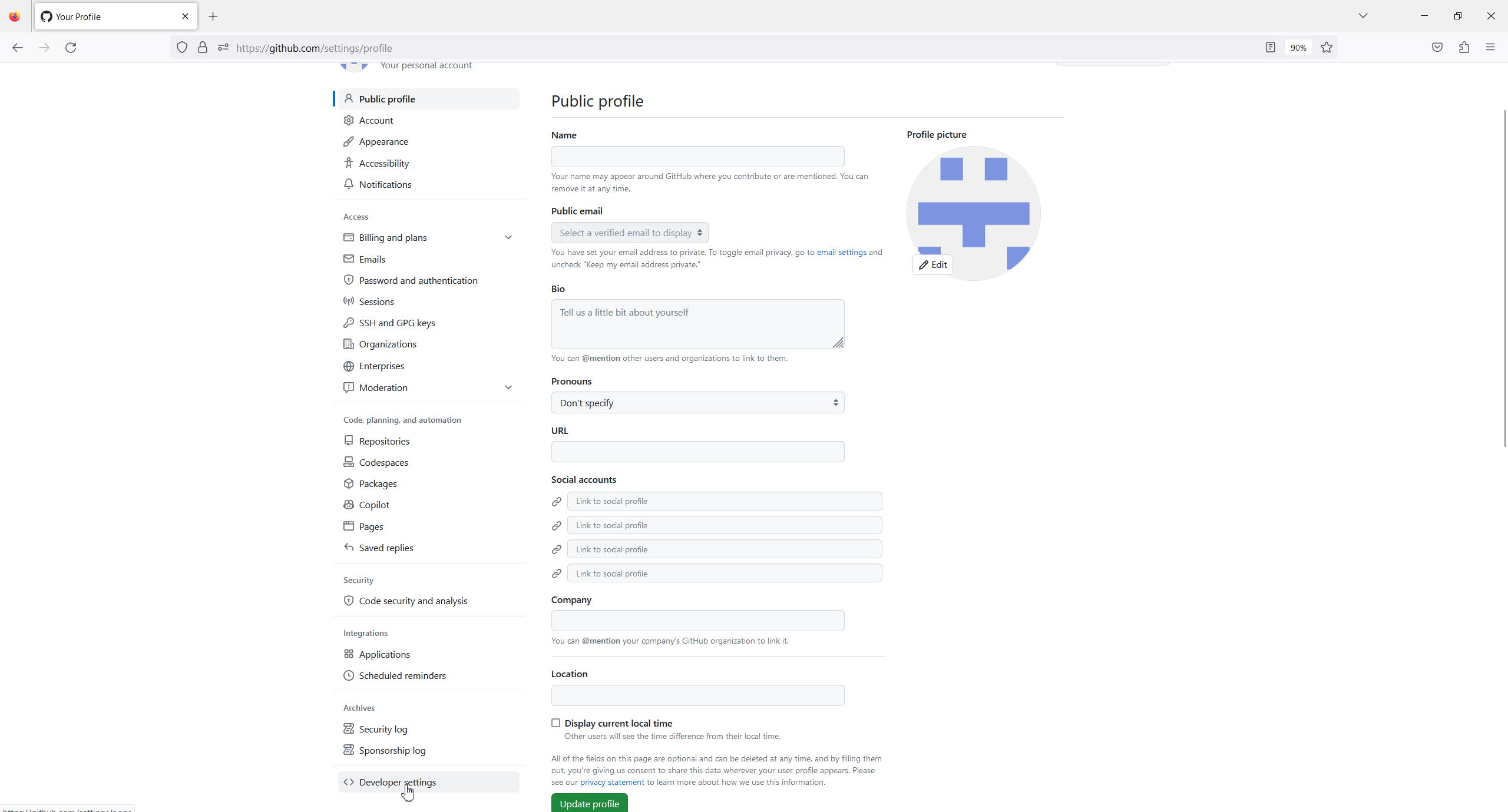1508x812 pixels.
Task: Open the Firefox extensions puzzle icon
Action: 1464,48
